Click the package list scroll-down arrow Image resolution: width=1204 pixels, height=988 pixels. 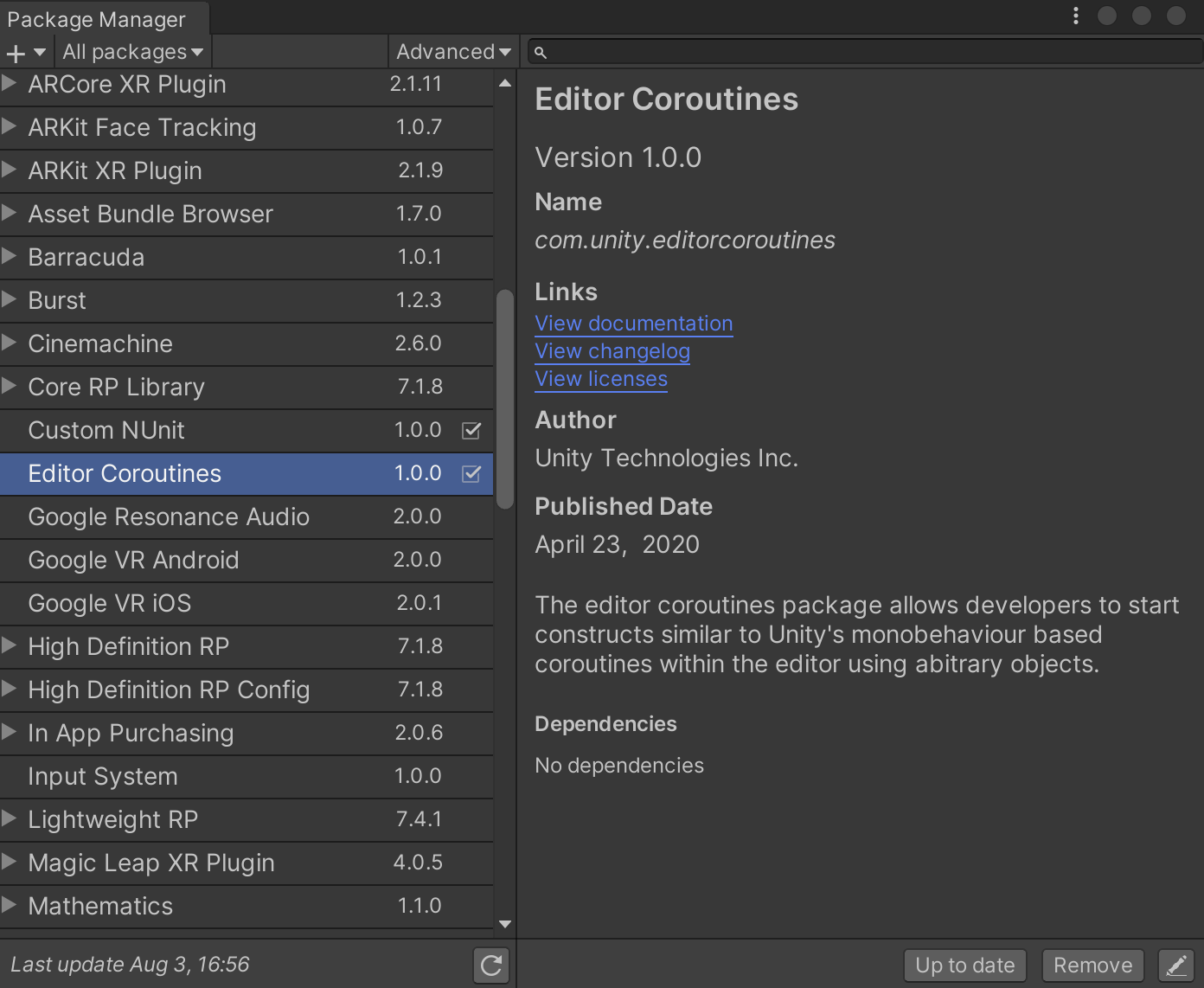(x=505, y=924)
